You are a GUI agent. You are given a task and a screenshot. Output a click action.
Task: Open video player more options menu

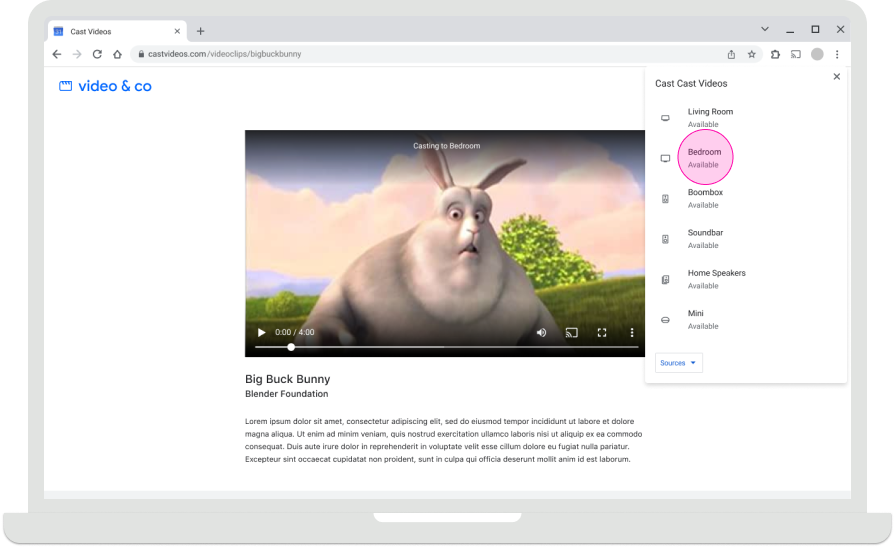pos(632,333)
